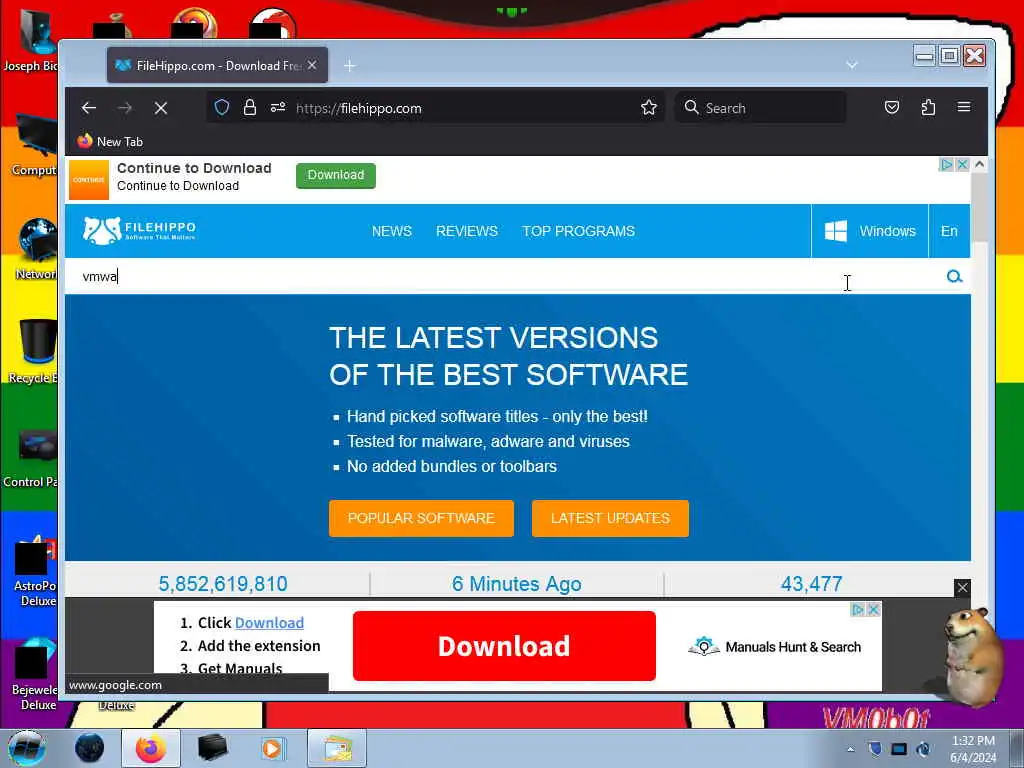Close the bottom ad with small X
The width and height of the screenshot is (1024, 768).
pyautogui.click(x=873, y=609)
